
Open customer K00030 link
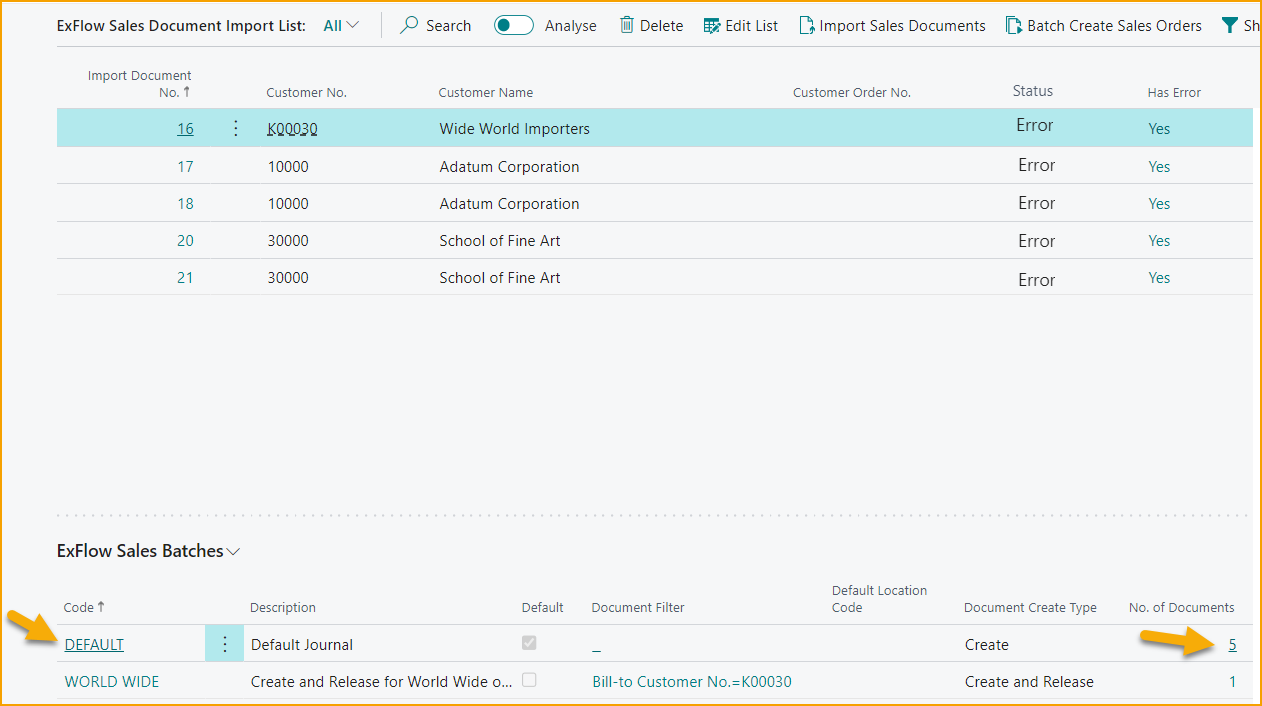pyautogui.click(x=292, y=128)
